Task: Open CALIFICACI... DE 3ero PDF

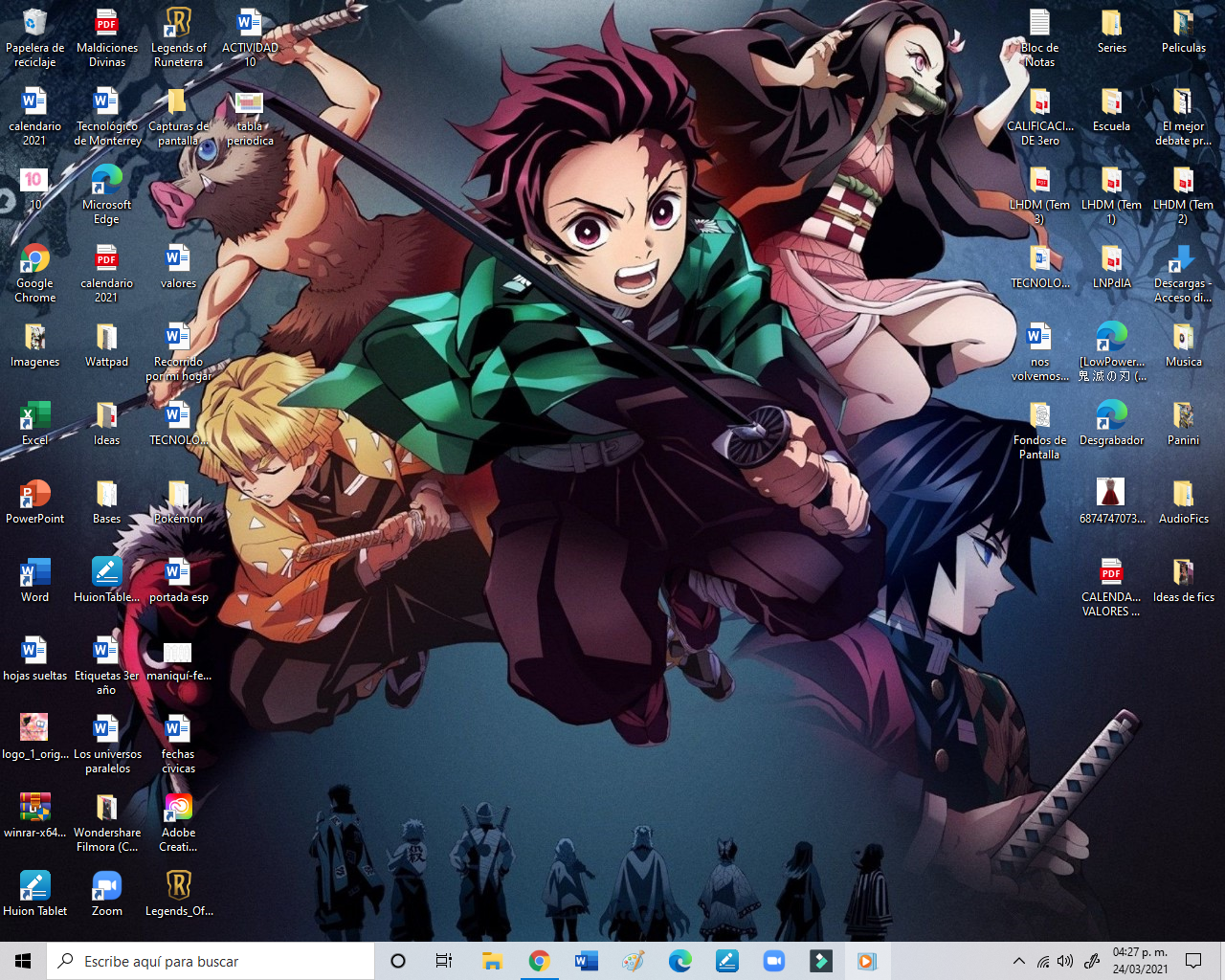Action: click(1039, 117)
